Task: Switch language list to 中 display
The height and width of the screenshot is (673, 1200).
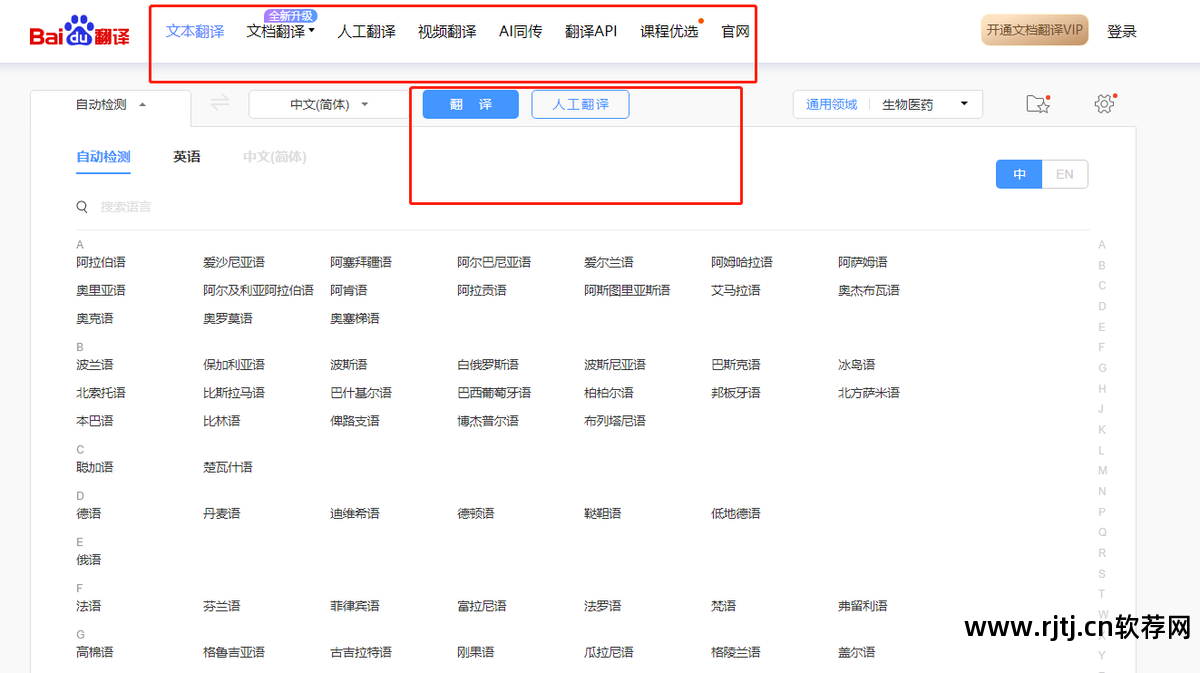Action: click(x=1019, y=174)
